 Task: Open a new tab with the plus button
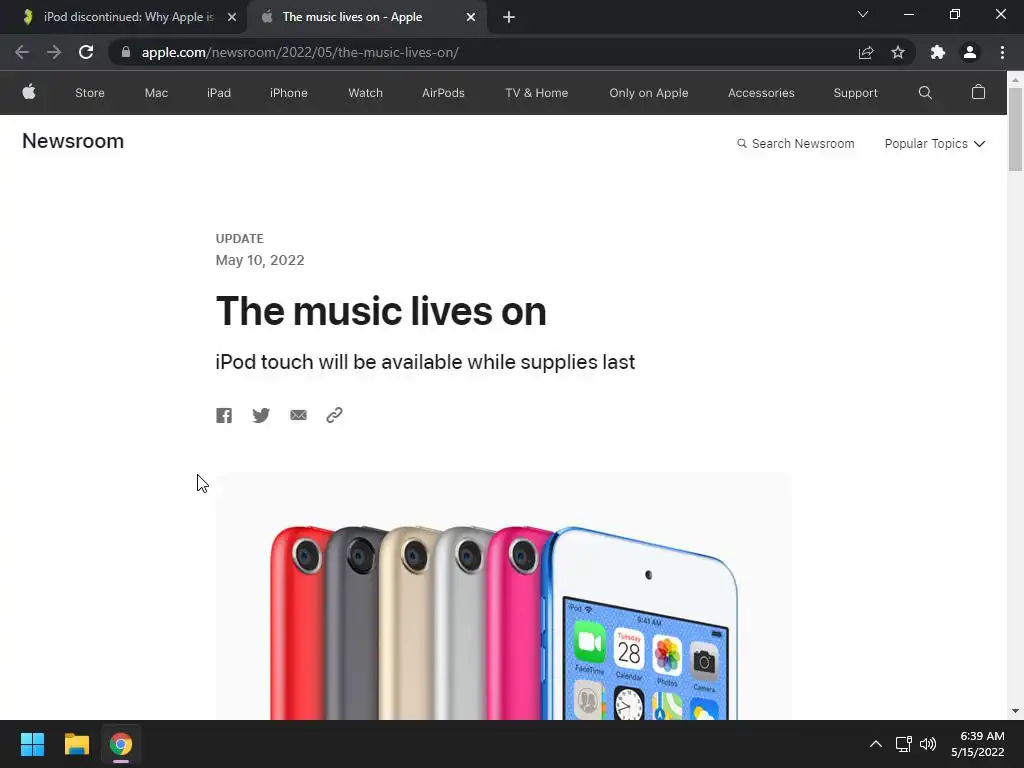point(509,17)
